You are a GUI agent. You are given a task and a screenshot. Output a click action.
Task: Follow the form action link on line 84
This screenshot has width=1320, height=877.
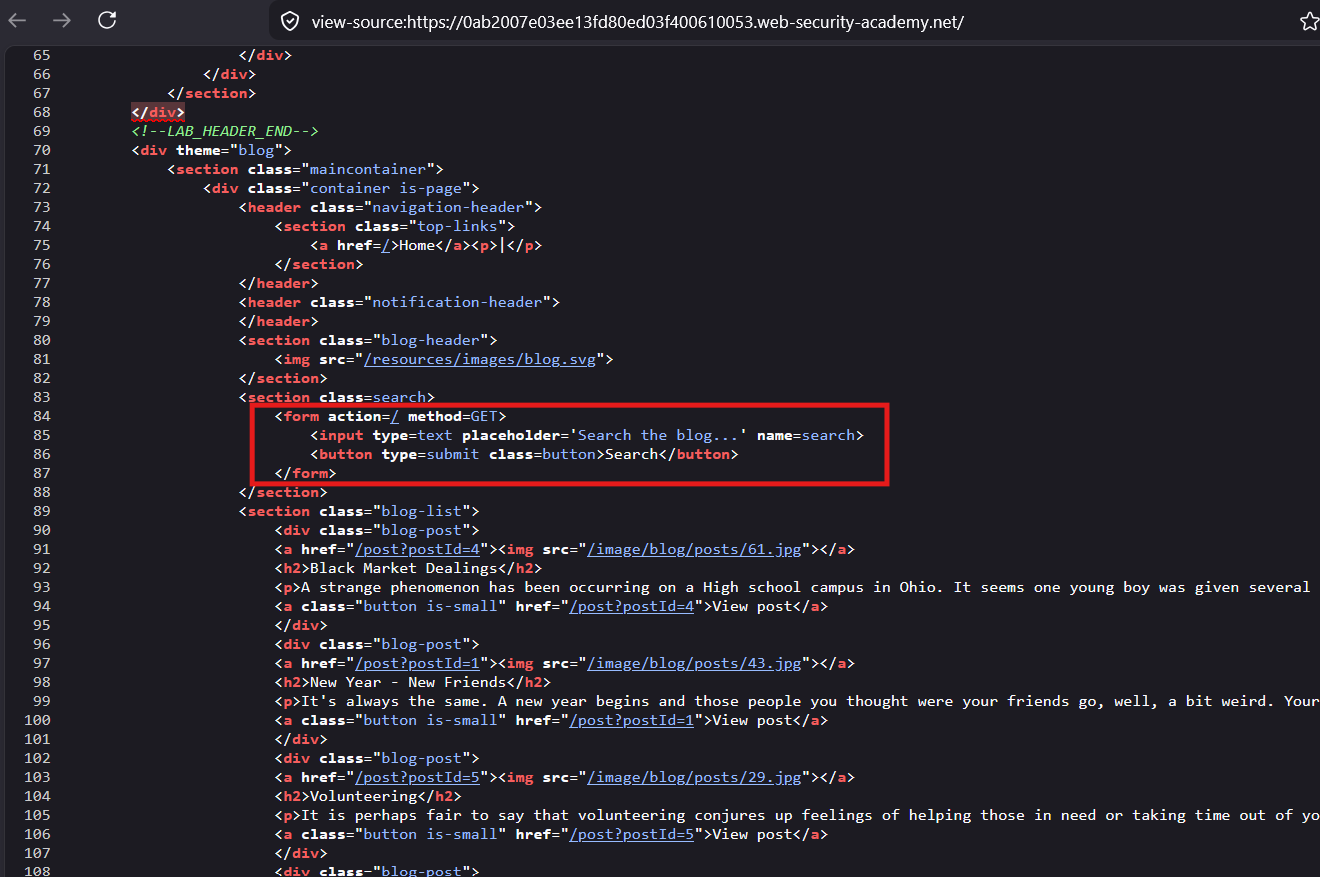click(x=395, y=416)
